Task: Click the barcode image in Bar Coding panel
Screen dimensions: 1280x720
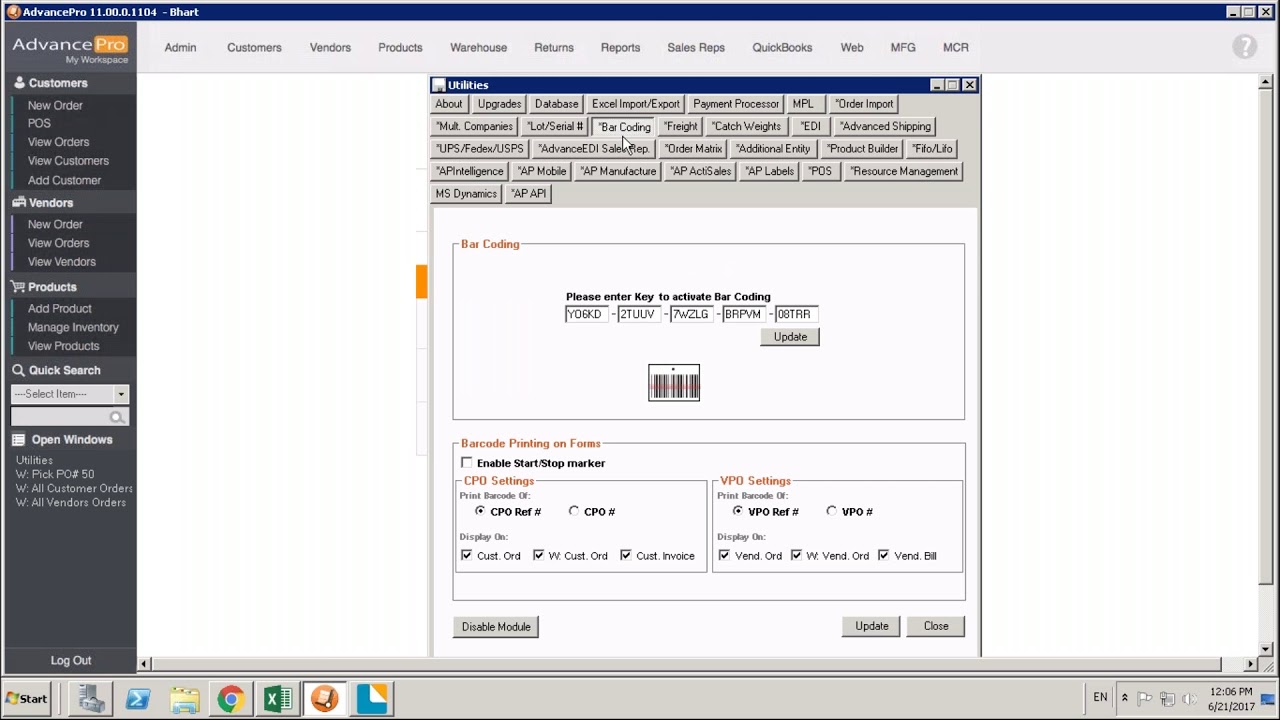Action: point(674,383)
